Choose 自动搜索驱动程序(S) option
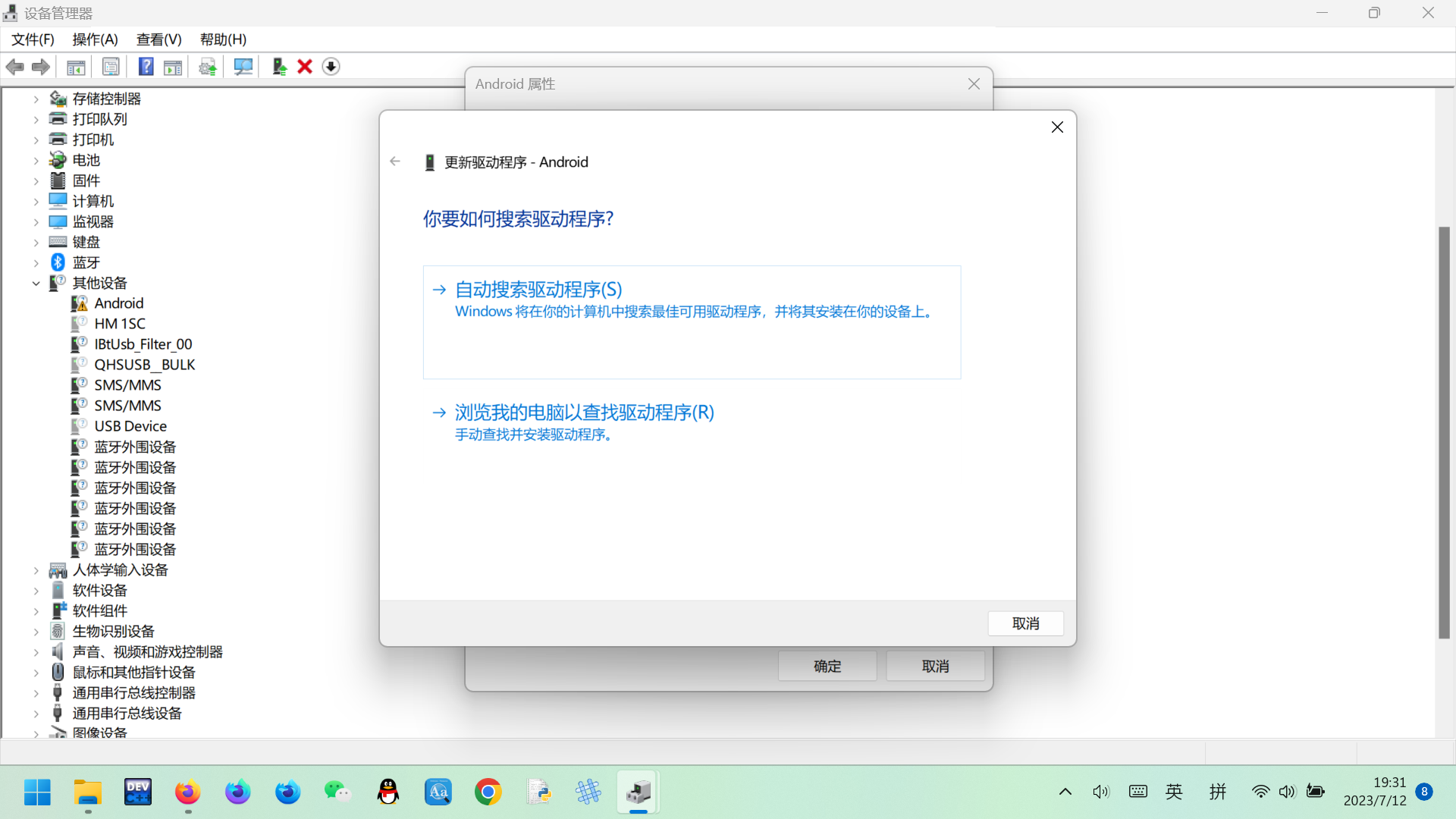 tap(692, 322)
